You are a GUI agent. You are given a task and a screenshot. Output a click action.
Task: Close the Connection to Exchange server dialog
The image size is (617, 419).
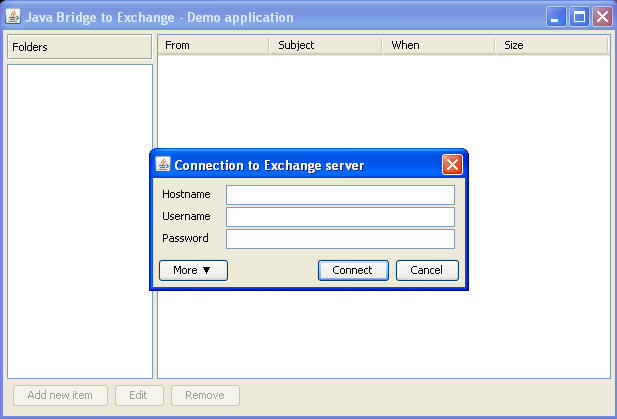pyautogui.click(x=452, y=164)
